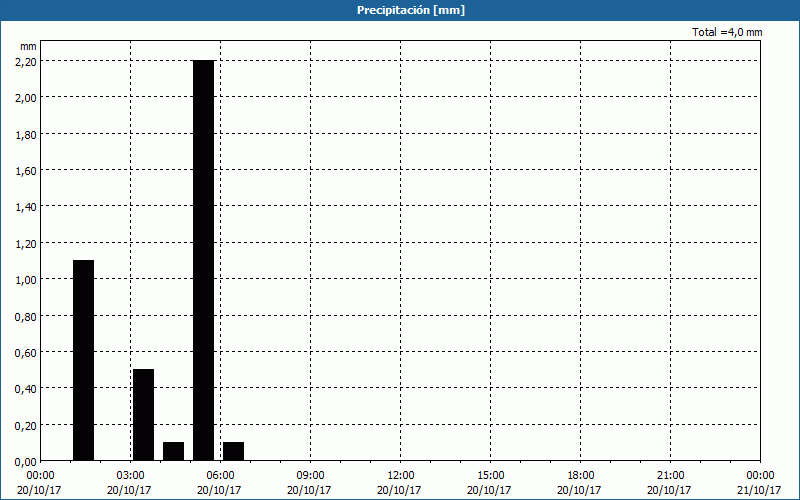Image resolution: width=800 pixels, height=500 pixels.
Task: Click the tallest bar reaching 2,20 mm
Action: coord(204,260)
